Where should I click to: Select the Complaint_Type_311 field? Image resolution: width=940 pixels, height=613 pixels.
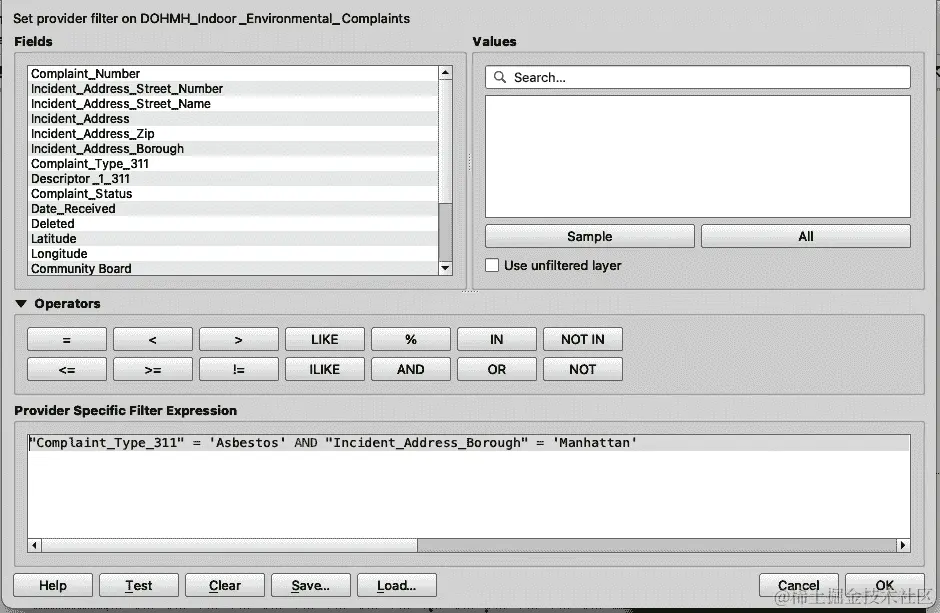(x=233, y=163)
